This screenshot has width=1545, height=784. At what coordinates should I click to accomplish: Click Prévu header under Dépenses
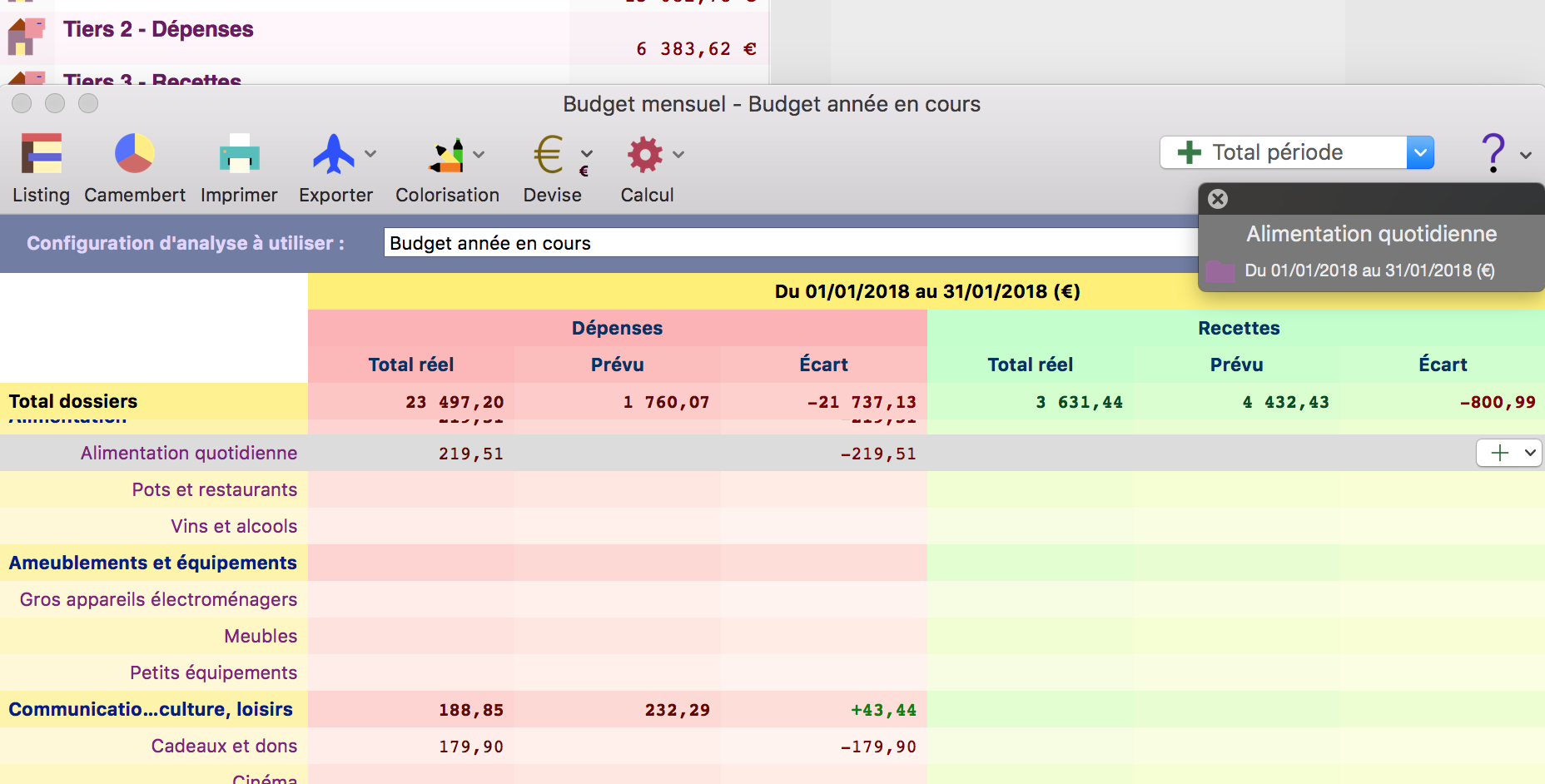[x=618, y=365]
